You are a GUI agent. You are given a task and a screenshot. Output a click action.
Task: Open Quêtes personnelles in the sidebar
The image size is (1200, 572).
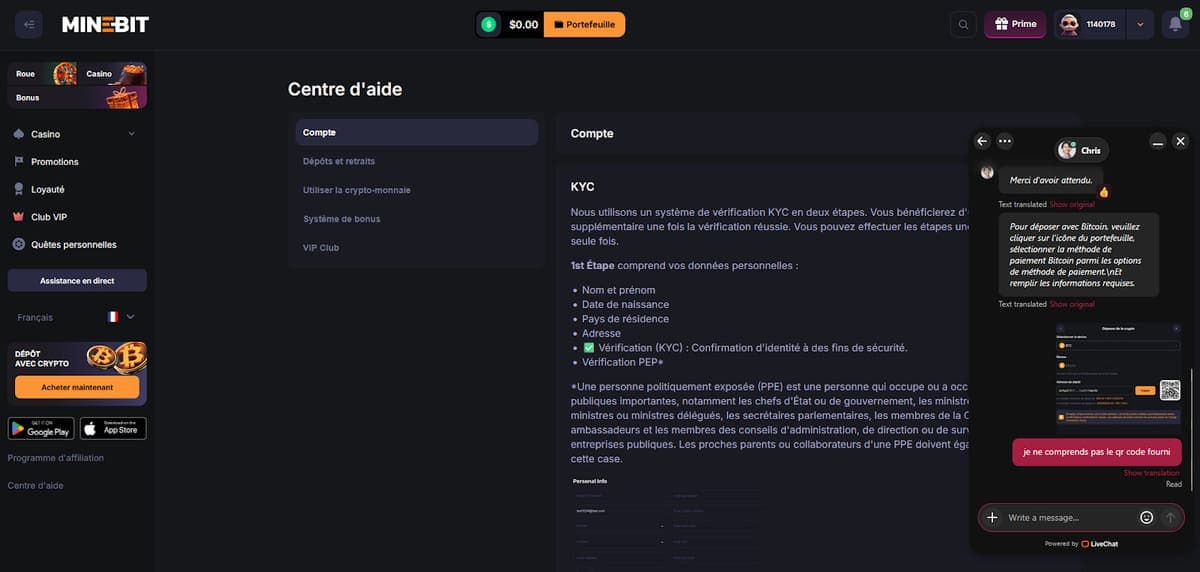tap(76, 244)
